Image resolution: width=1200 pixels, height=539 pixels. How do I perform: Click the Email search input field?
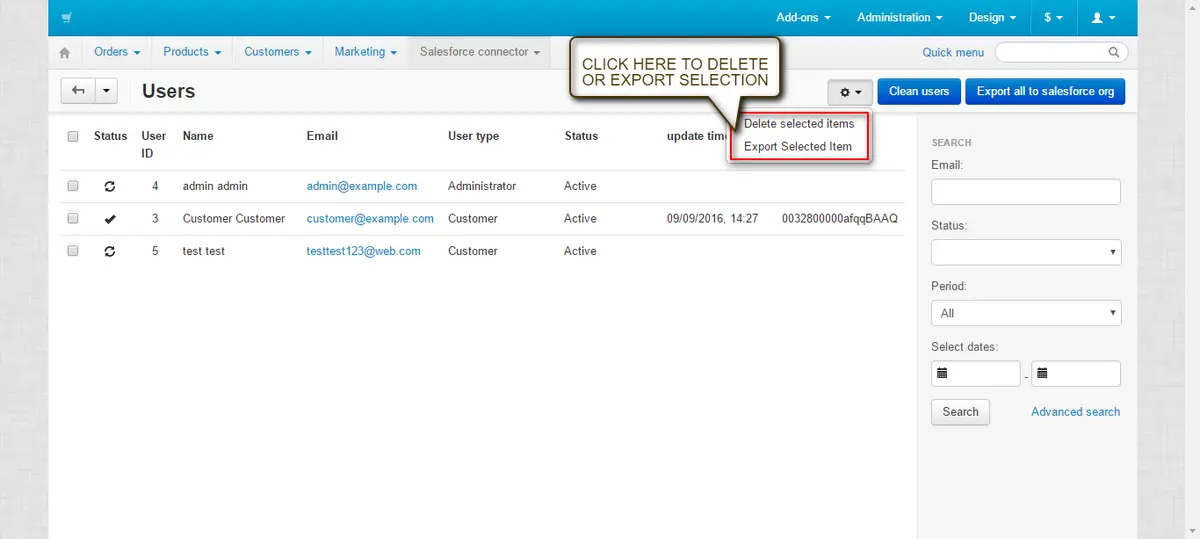point(1025,192)
